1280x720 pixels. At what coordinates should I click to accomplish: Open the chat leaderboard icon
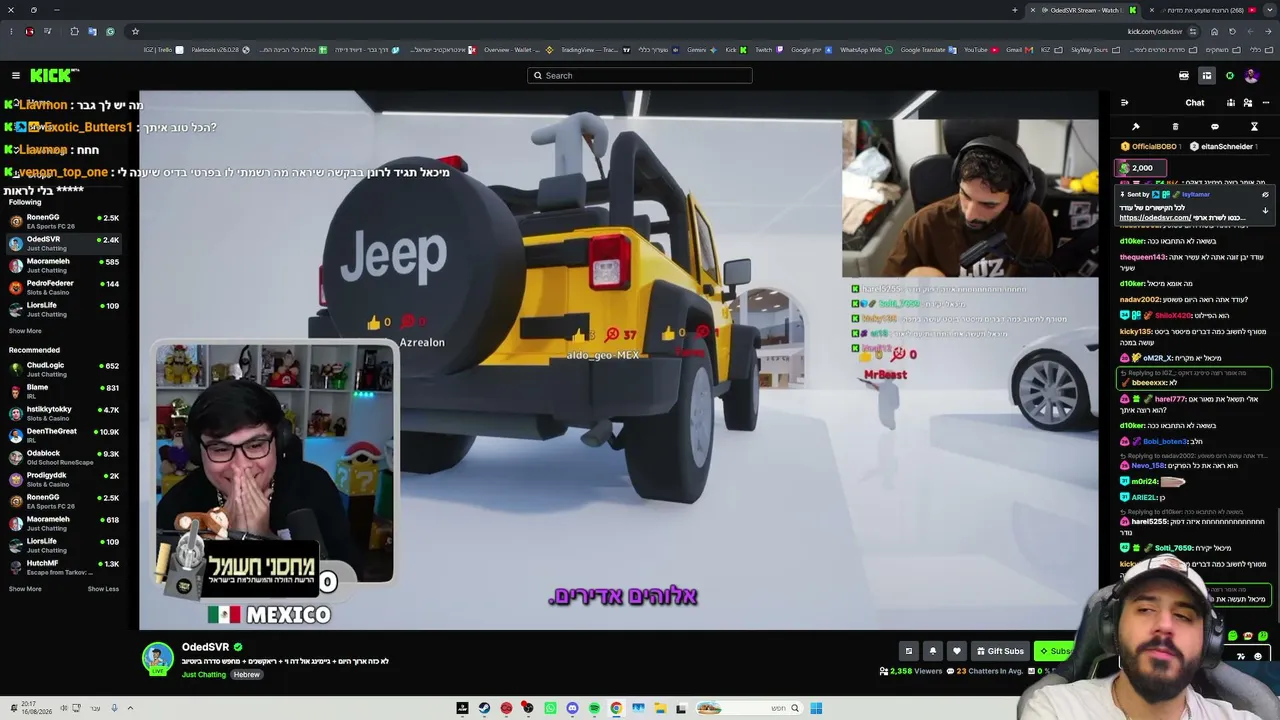[x=1232, y=102]
